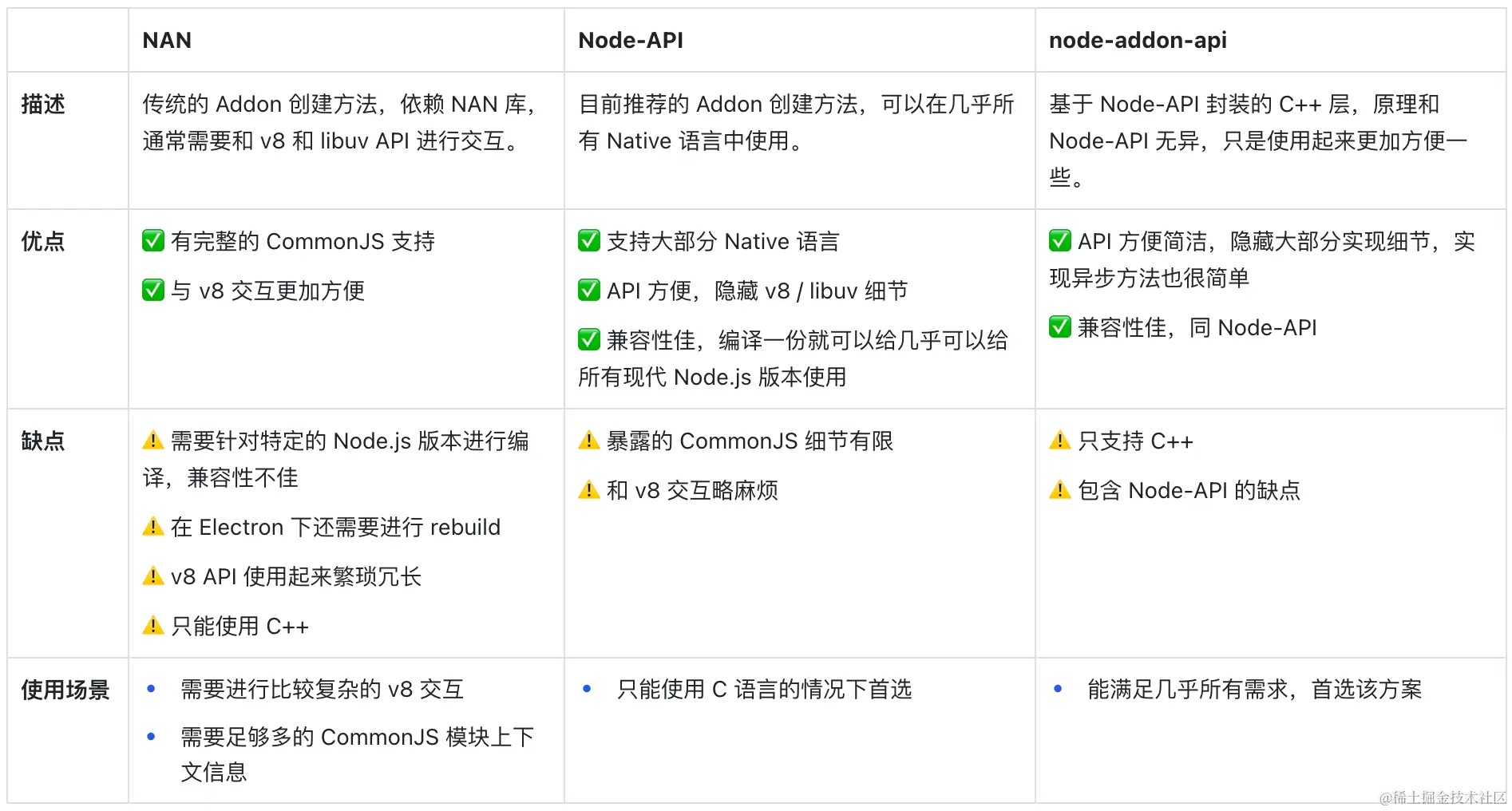The width and height of the screenshot is (1512, 811).
Task: Click the green checkmark beside 有完整的 CommonJS 支持
Action: [x=153, y=240]
